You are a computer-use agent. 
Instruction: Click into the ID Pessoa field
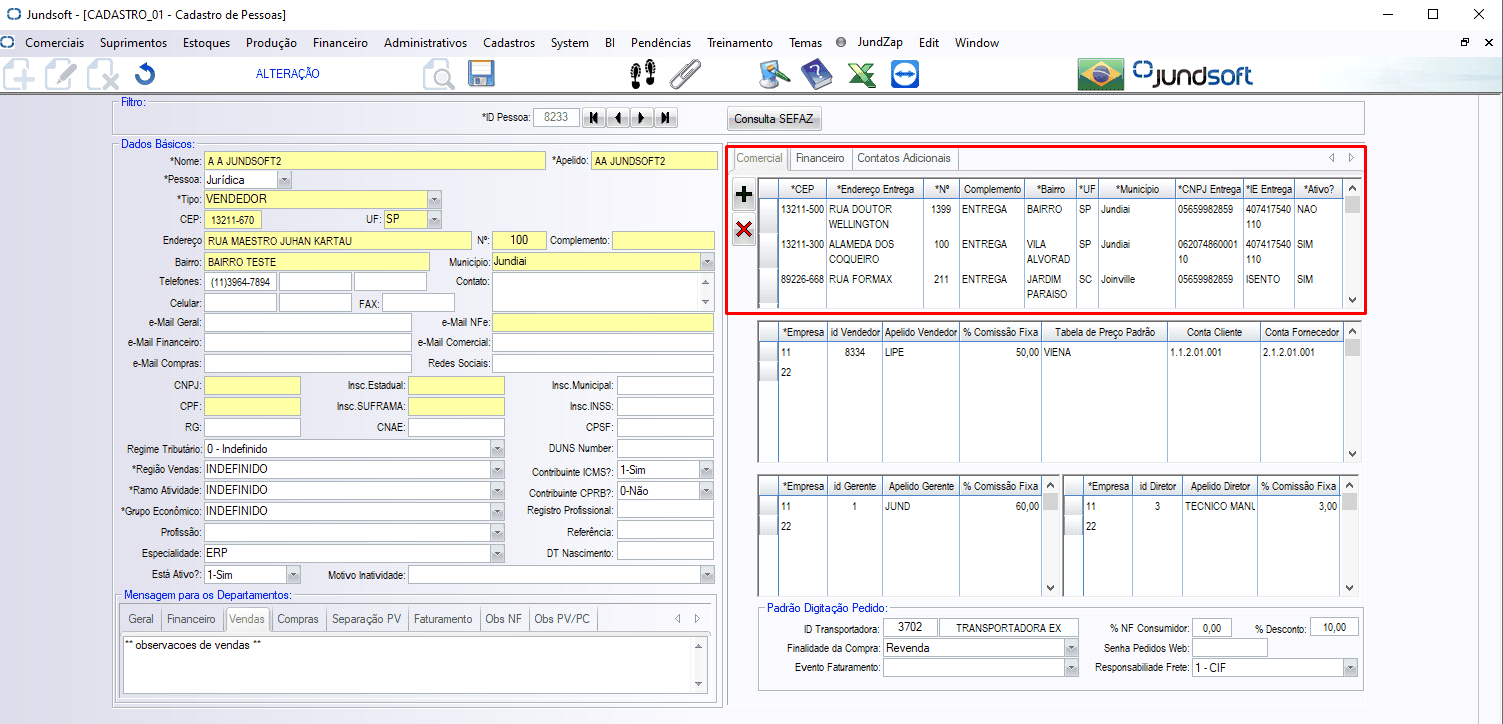(556, 117)
